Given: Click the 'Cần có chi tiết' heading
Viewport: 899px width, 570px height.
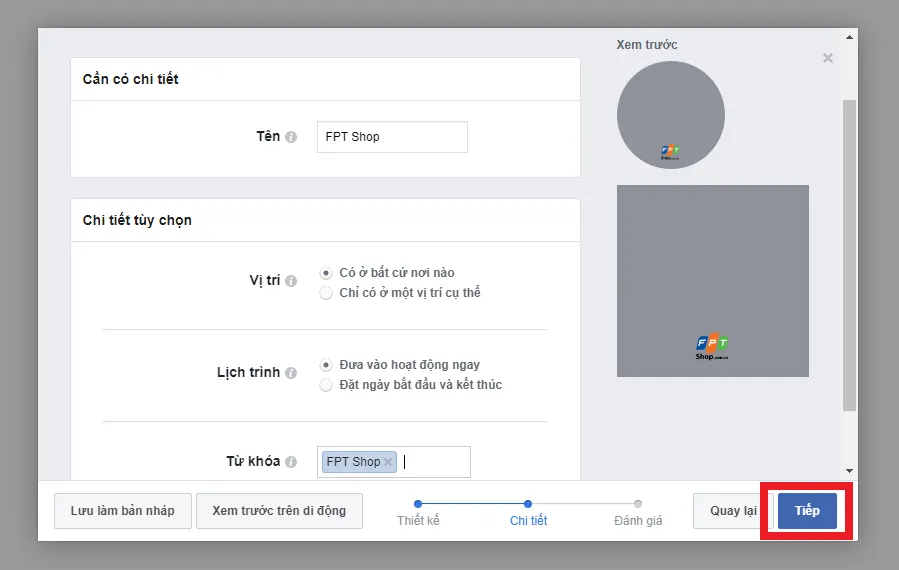Looking at the screenshot, I should tap(131, 79).
